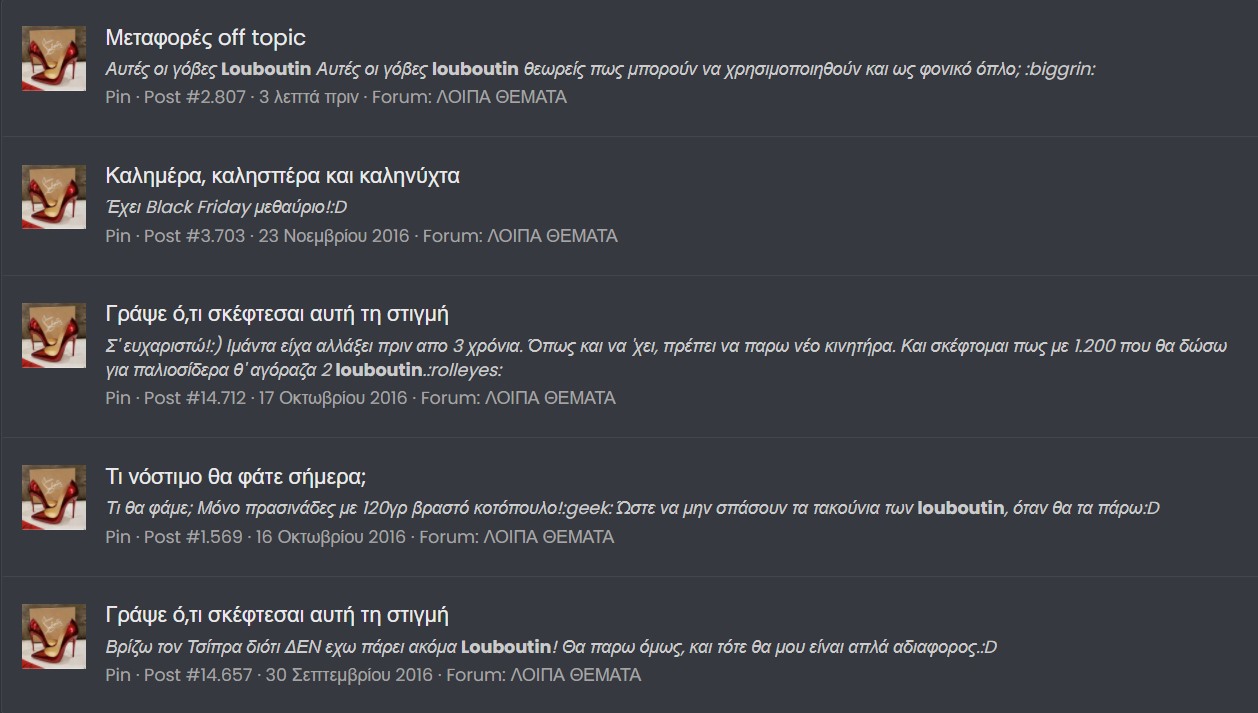Click the avatar next to Καλημέρα, καλησπέρα και καληνύχτα

(54, 197)
